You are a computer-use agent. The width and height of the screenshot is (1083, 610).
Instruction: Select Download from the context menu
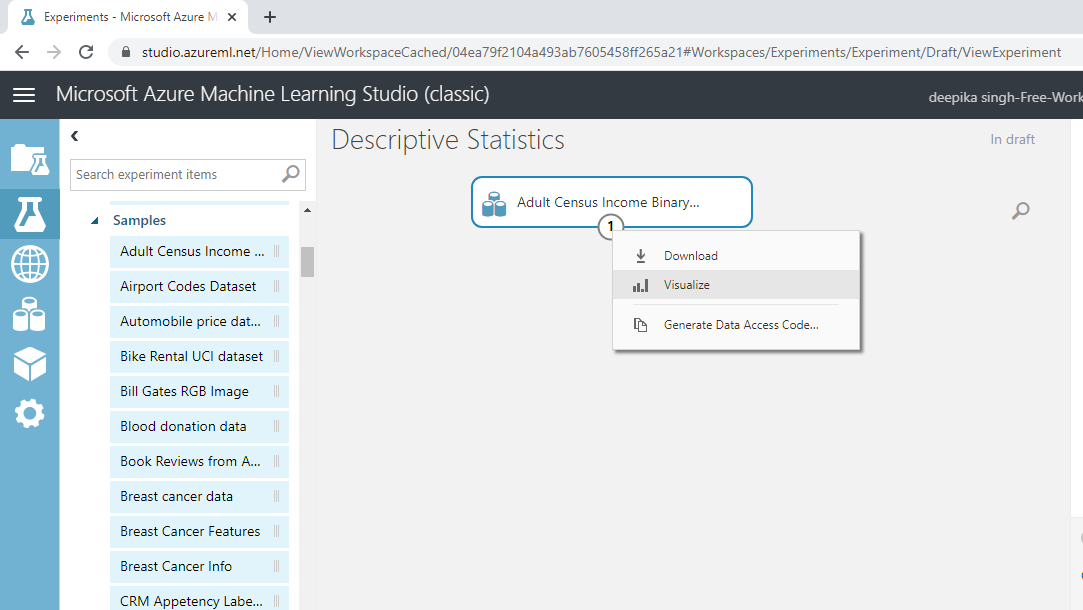pos(736,256)
